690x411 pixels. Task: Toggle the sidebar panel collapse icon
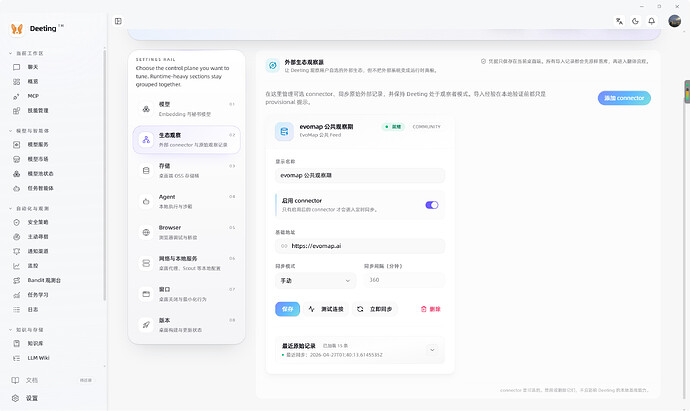point(118,21)
